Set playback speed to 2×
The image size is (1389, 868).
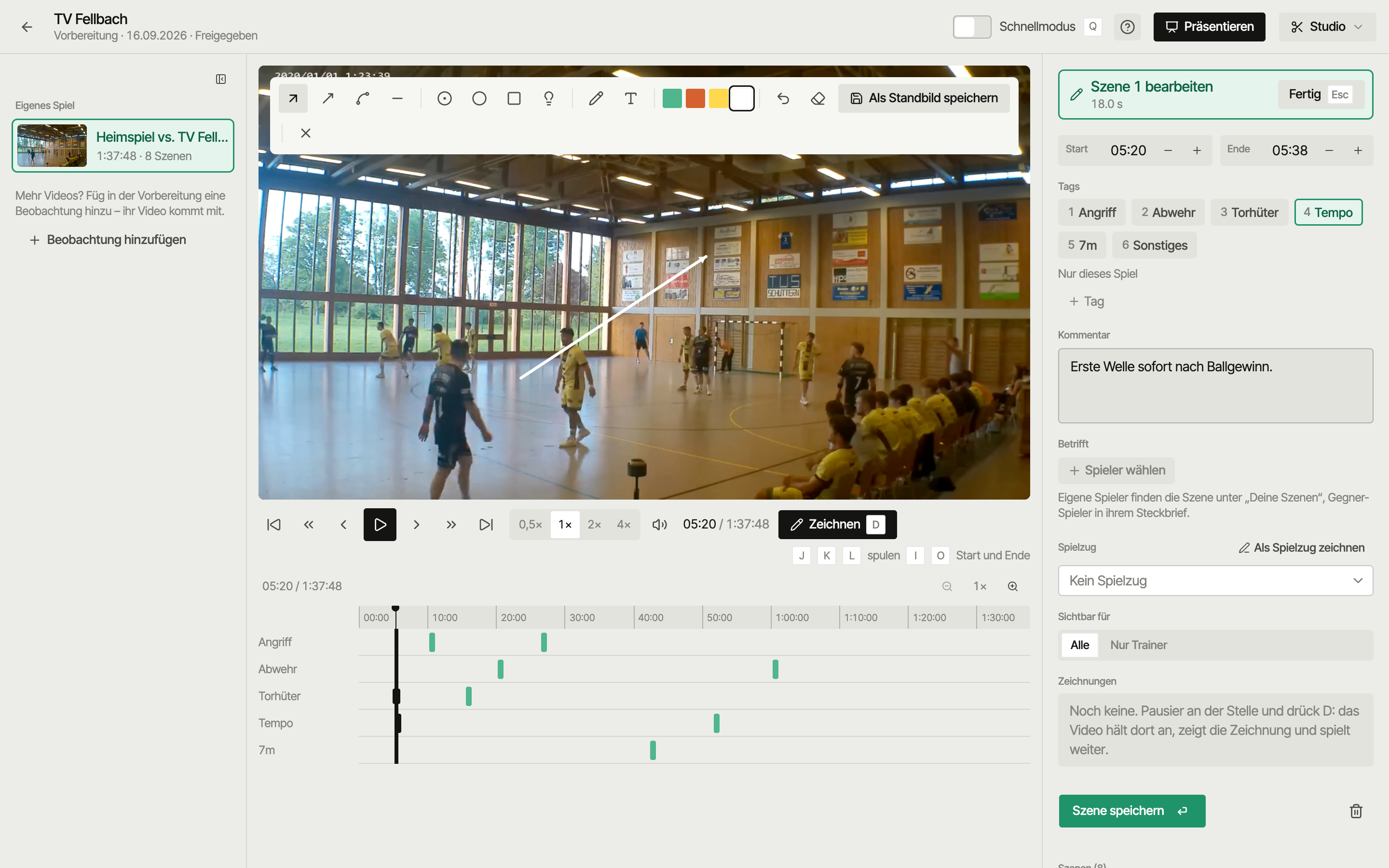[594, 524]
